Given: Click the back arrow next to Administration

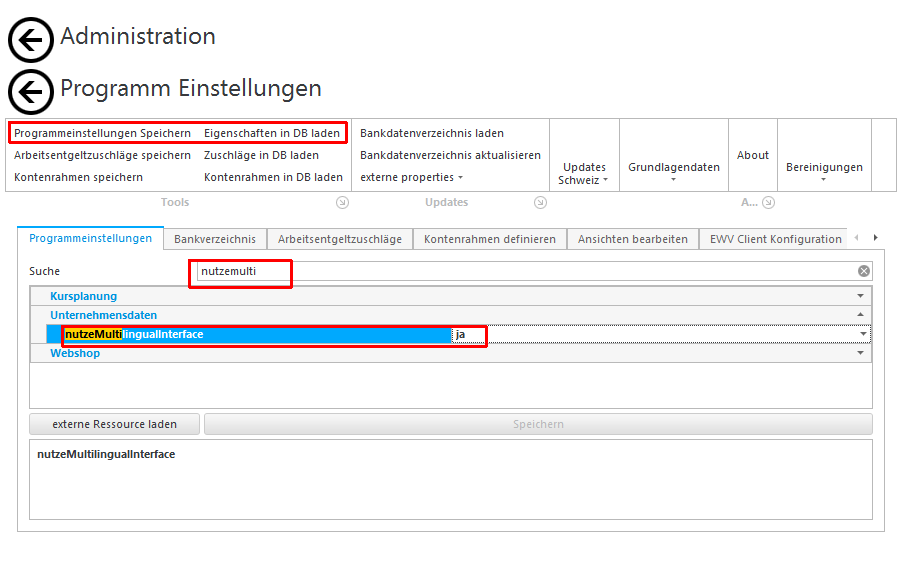Looking at the screenshot, I should [x=31, y=40].
